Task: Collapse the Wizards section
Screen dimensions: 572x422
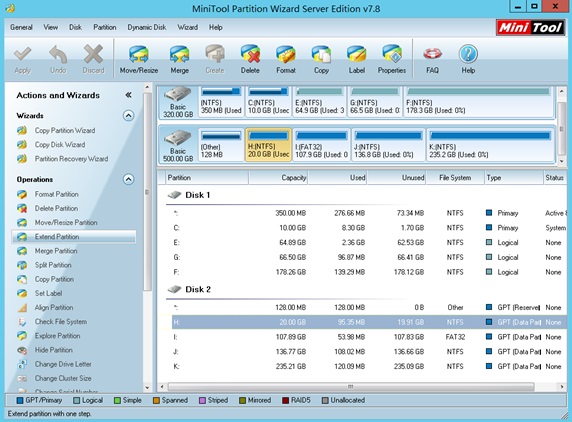Action: (128, 116)
